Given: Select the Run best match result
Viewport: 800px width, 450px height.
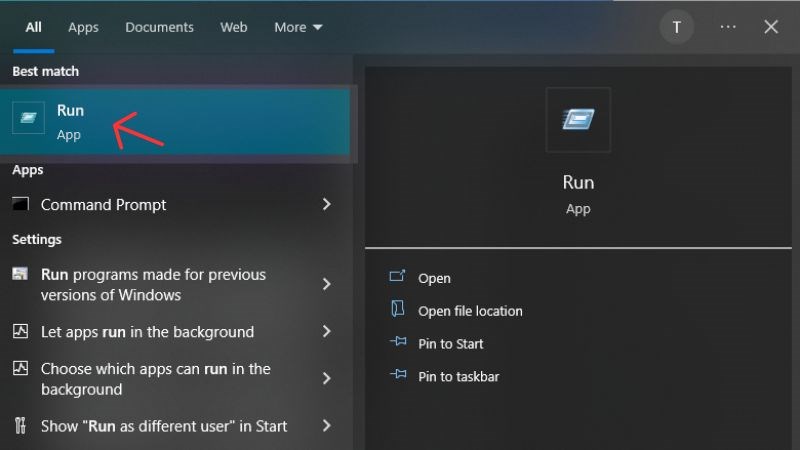Looking at the screenshot, I should [x=175, y=122].
